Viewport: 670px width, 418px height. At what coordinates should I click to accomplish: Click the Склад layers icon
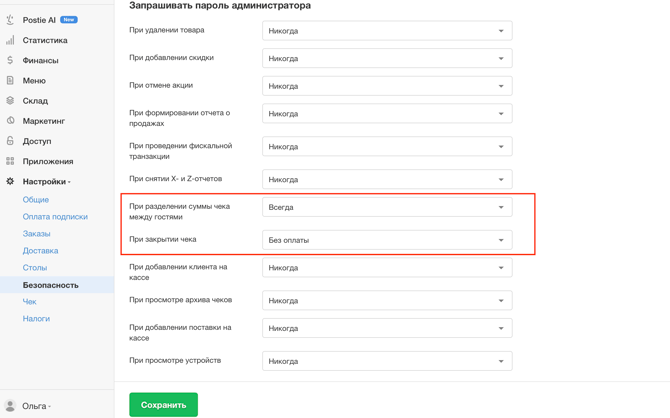[x=10, y=100]
